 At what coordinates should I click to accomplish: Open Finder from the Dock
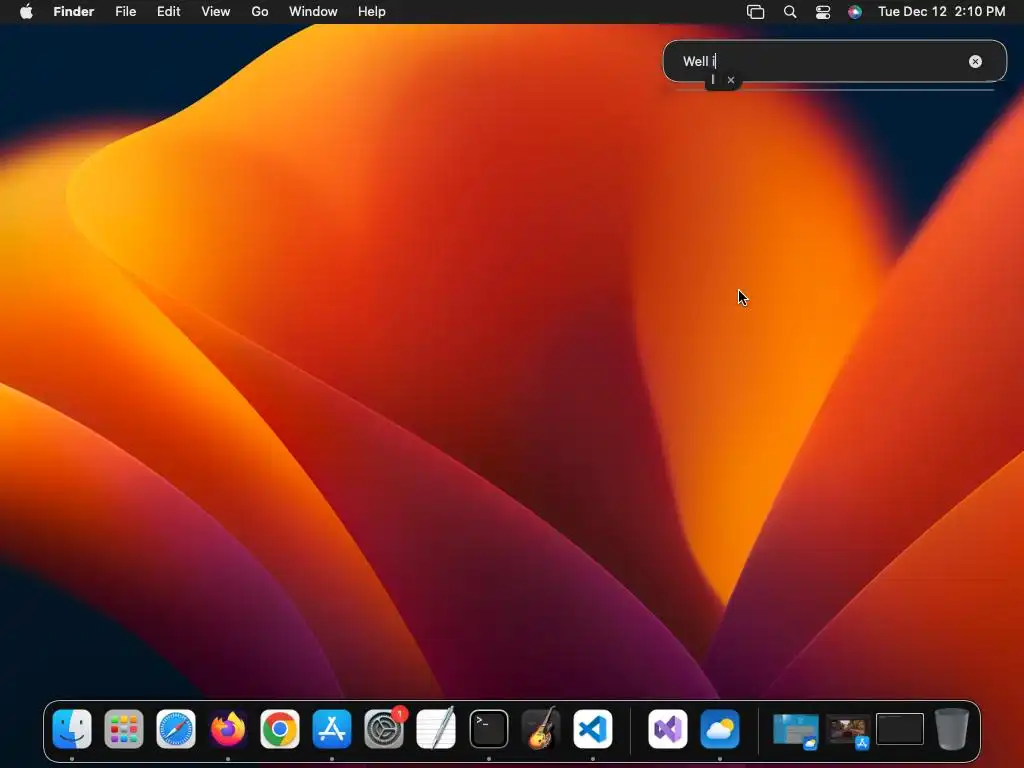coord(72,728)
